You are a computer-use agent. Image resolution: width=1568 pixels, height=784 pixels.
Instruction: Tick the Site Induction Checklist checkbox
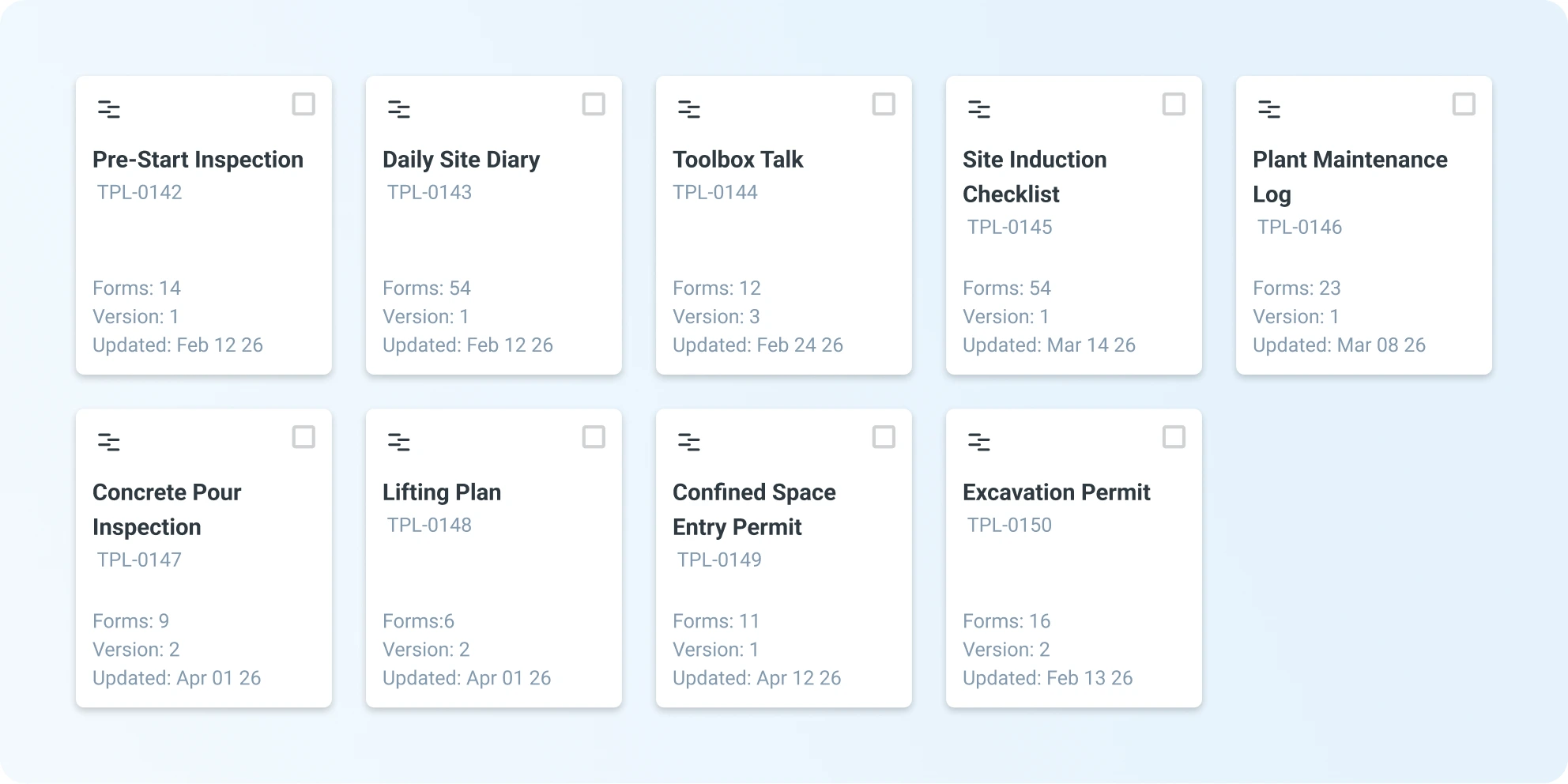[1174, 104]
